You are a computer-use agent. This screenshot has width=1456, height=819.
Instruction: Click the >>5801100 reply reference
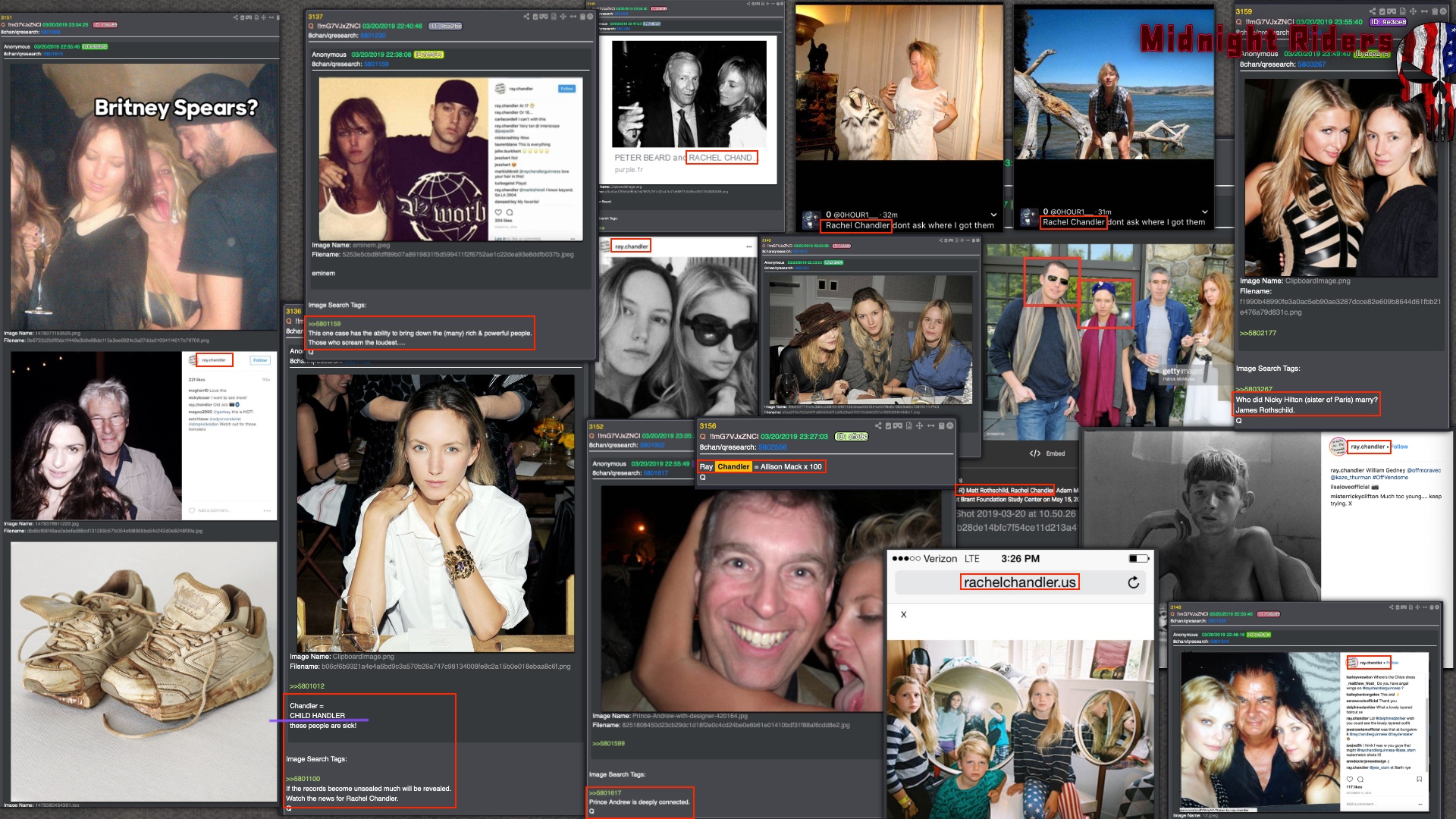click(x=303, y=778)
